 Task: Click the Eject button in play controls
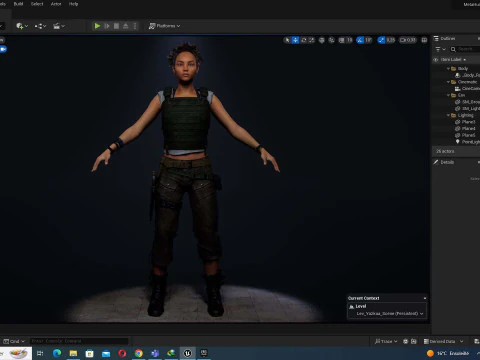(x=126, y=26)
